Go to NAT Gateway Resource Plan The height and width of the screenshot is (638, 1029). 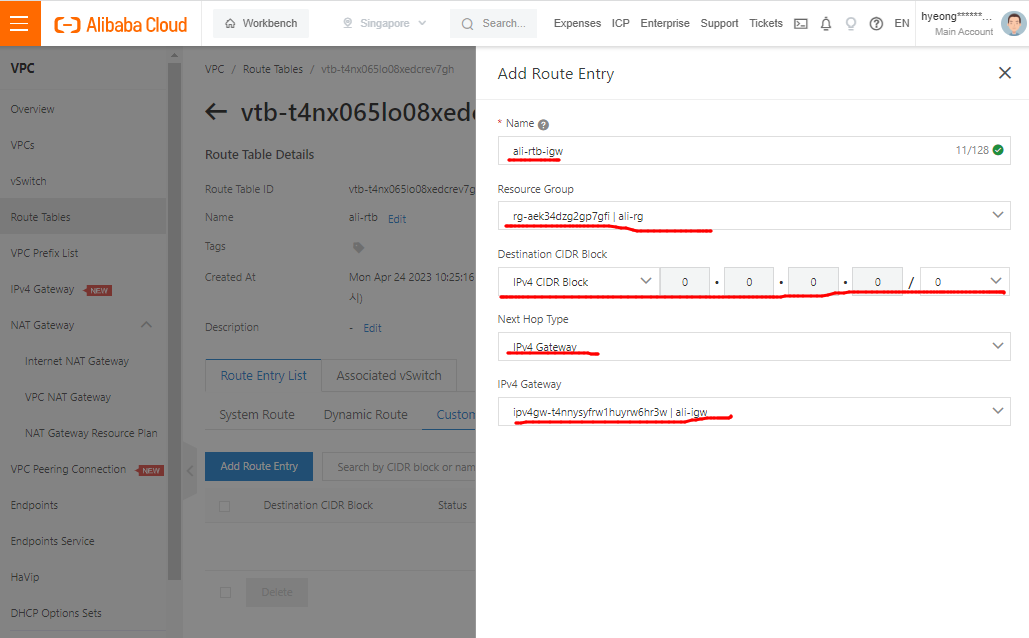pyautogui.click(x=91, y=433)
